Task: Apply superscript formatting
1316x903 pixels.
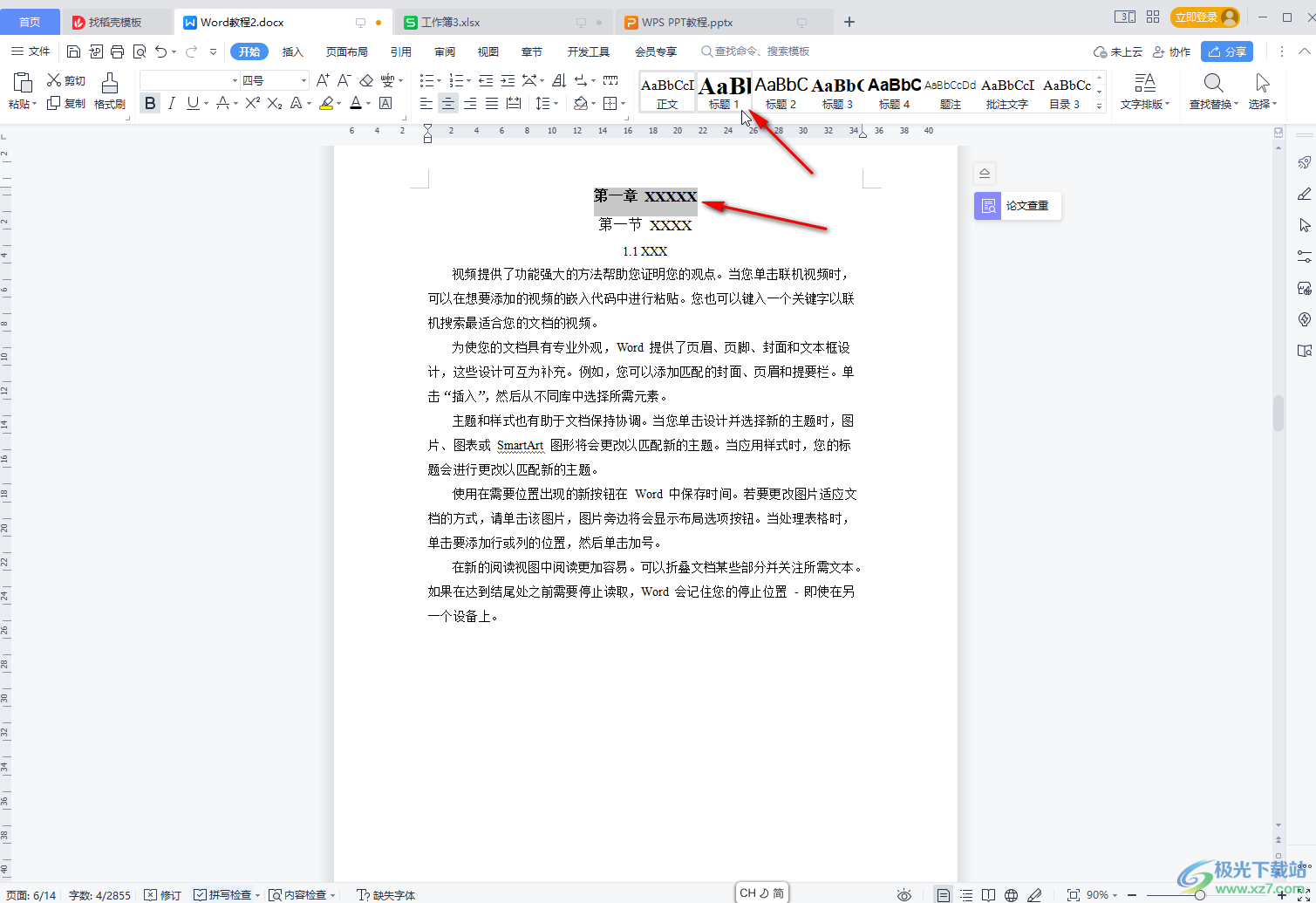Action: click(x=253, y=103)
